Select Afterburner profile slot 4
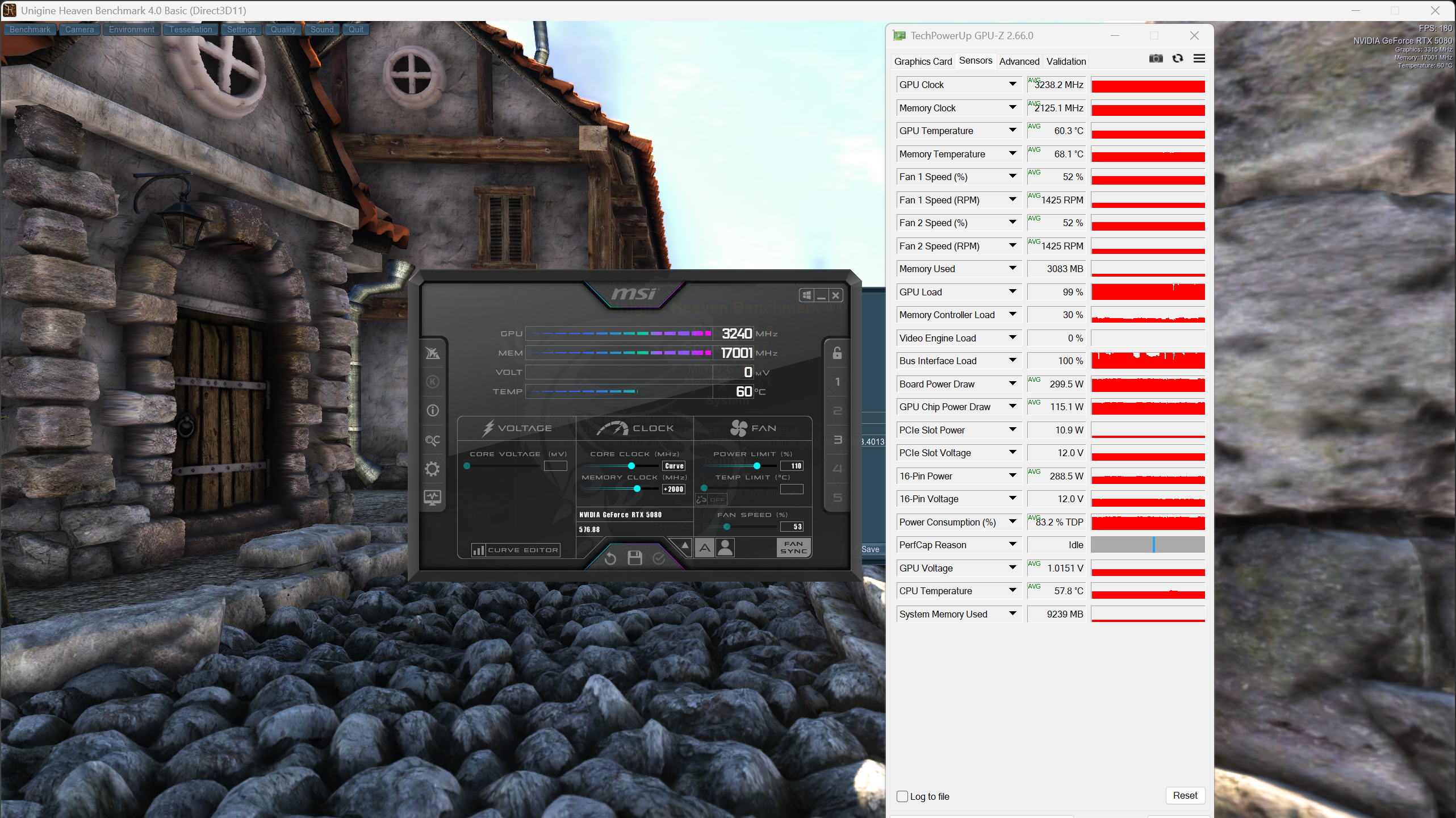 [837, 469]
